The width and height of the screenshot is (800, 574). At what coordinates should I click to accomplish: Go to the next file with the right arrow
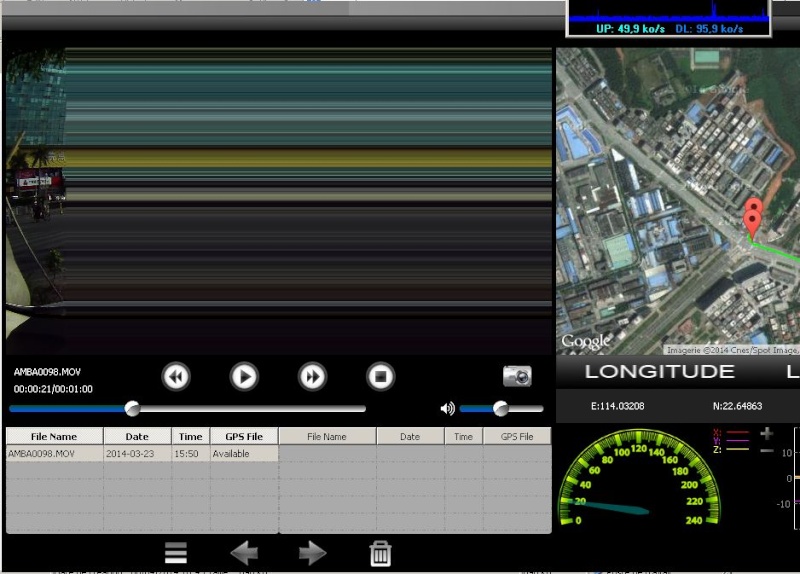click(312, 553)
